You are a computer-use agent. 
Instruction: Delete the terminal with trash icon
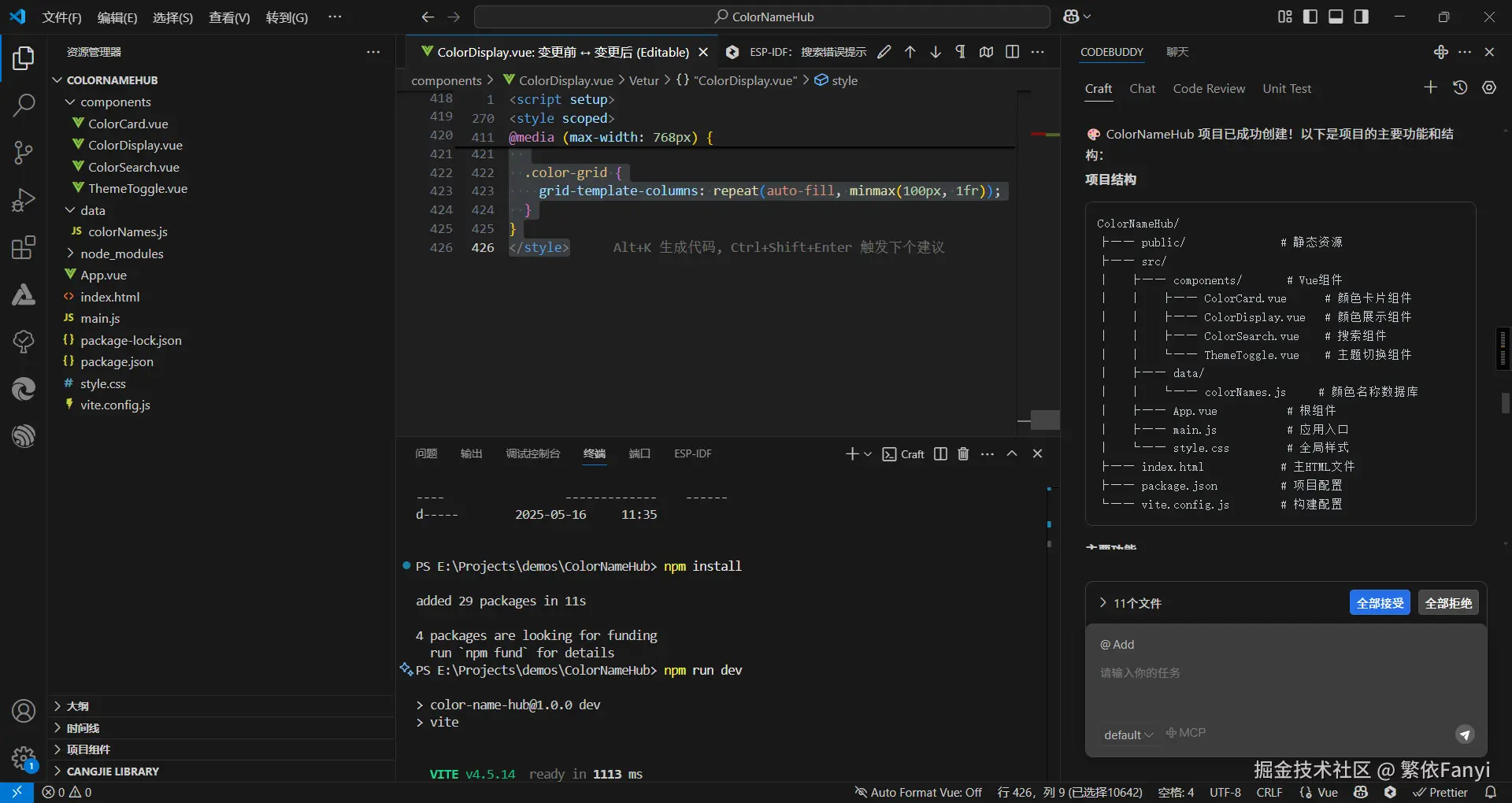[x=963, y=454]
